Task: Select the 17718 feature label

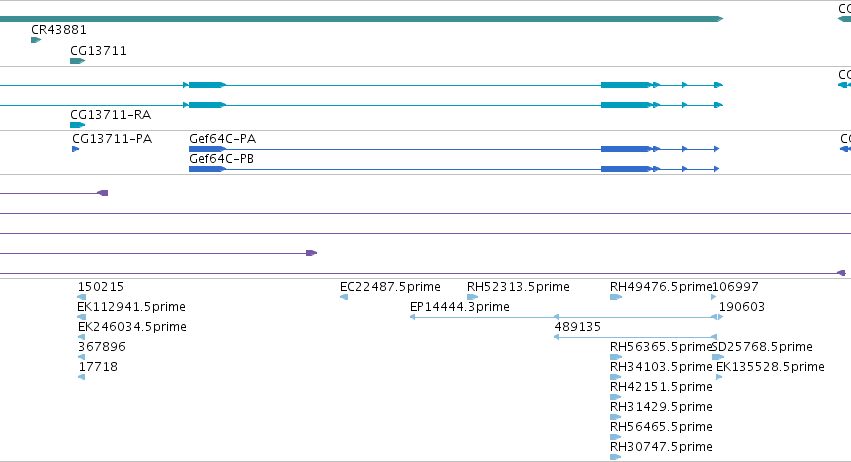Action: (98, 367)
